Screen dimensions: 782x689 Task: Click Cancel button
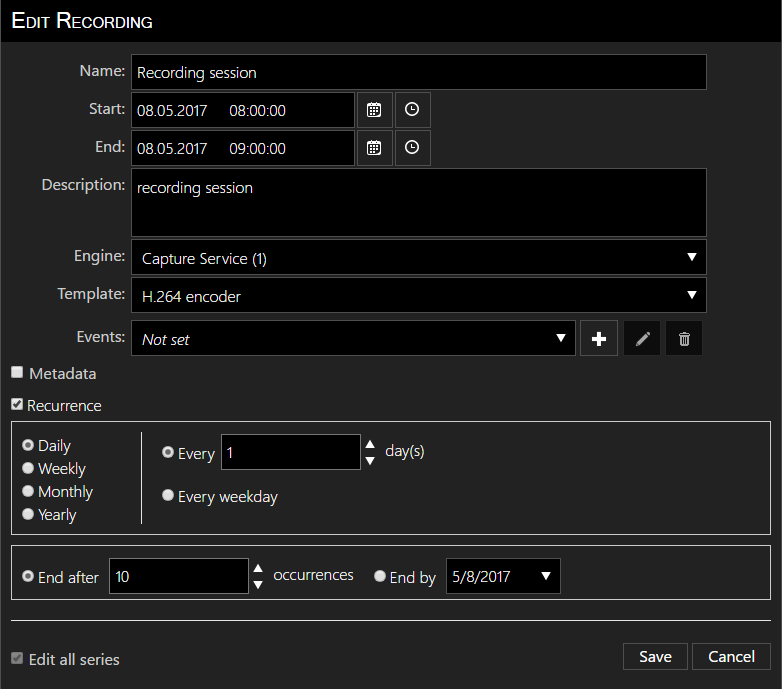[731, 657]
